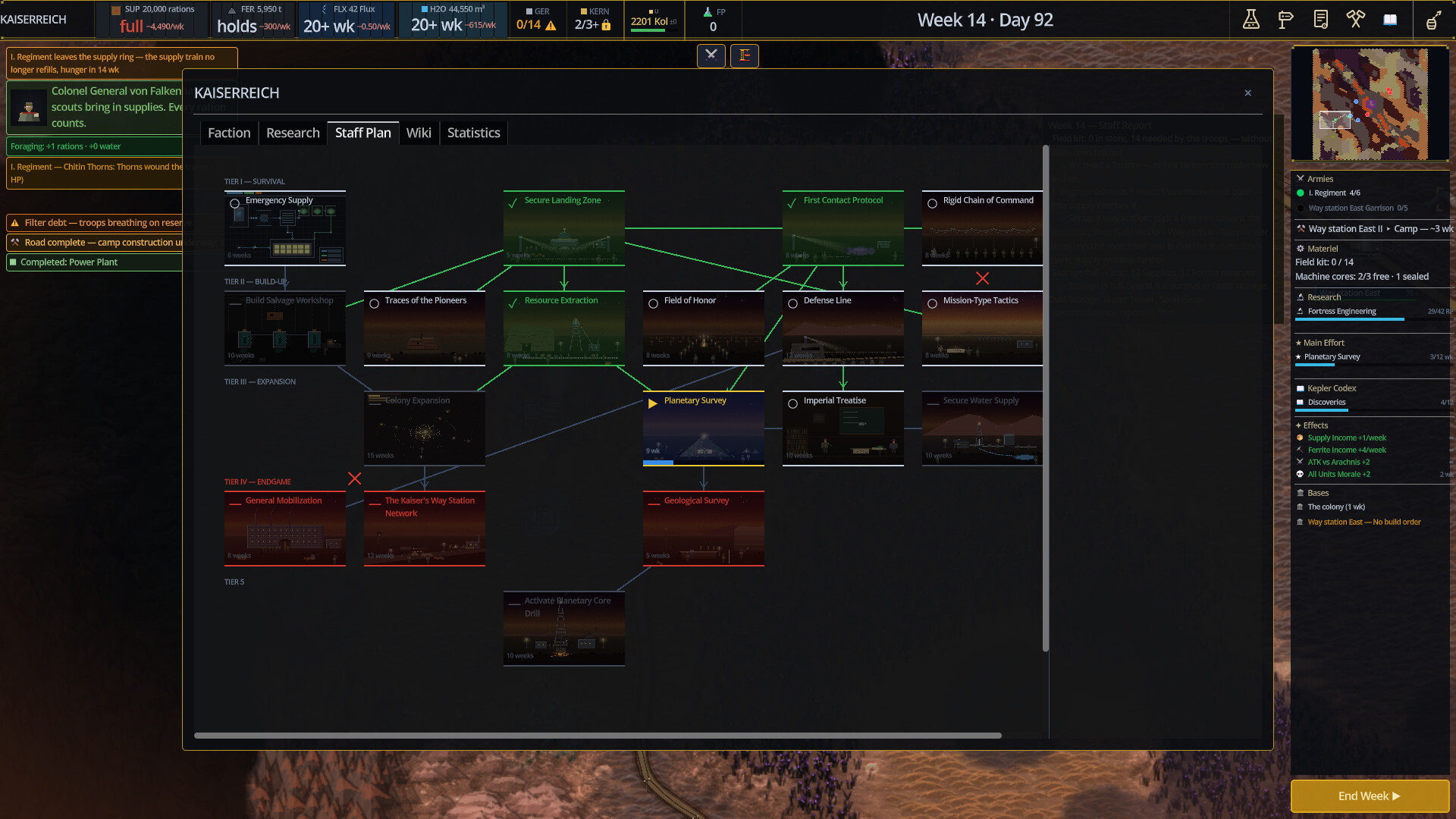Open the blue codex book icon

[1390, 20]
